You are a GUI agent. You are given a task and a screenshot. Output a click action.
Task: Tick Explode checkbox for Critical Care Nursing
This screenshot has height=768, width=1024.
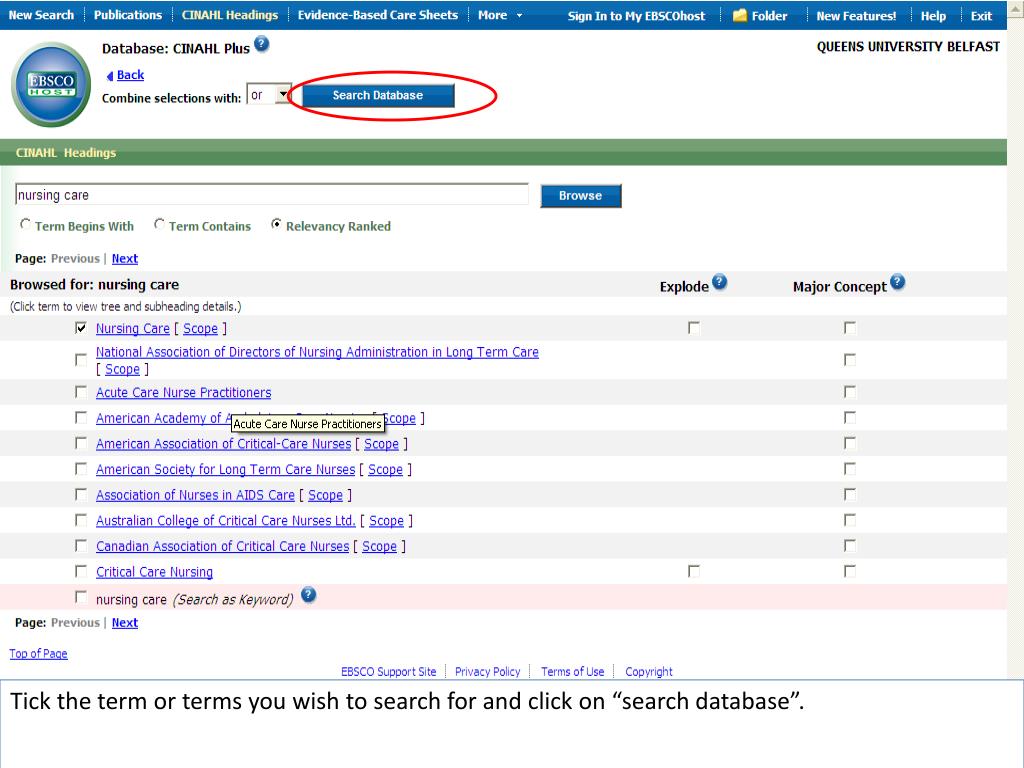(694, 571)
